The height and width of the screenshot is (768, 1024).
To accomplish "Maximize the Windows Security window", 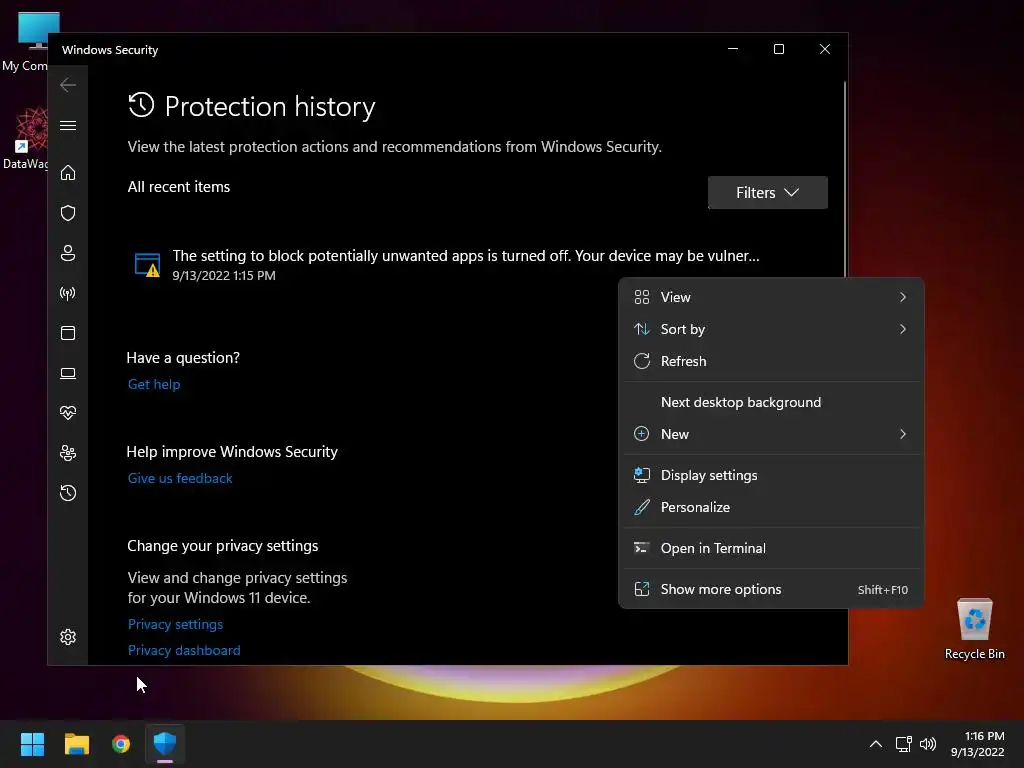I will coord(778,49).
